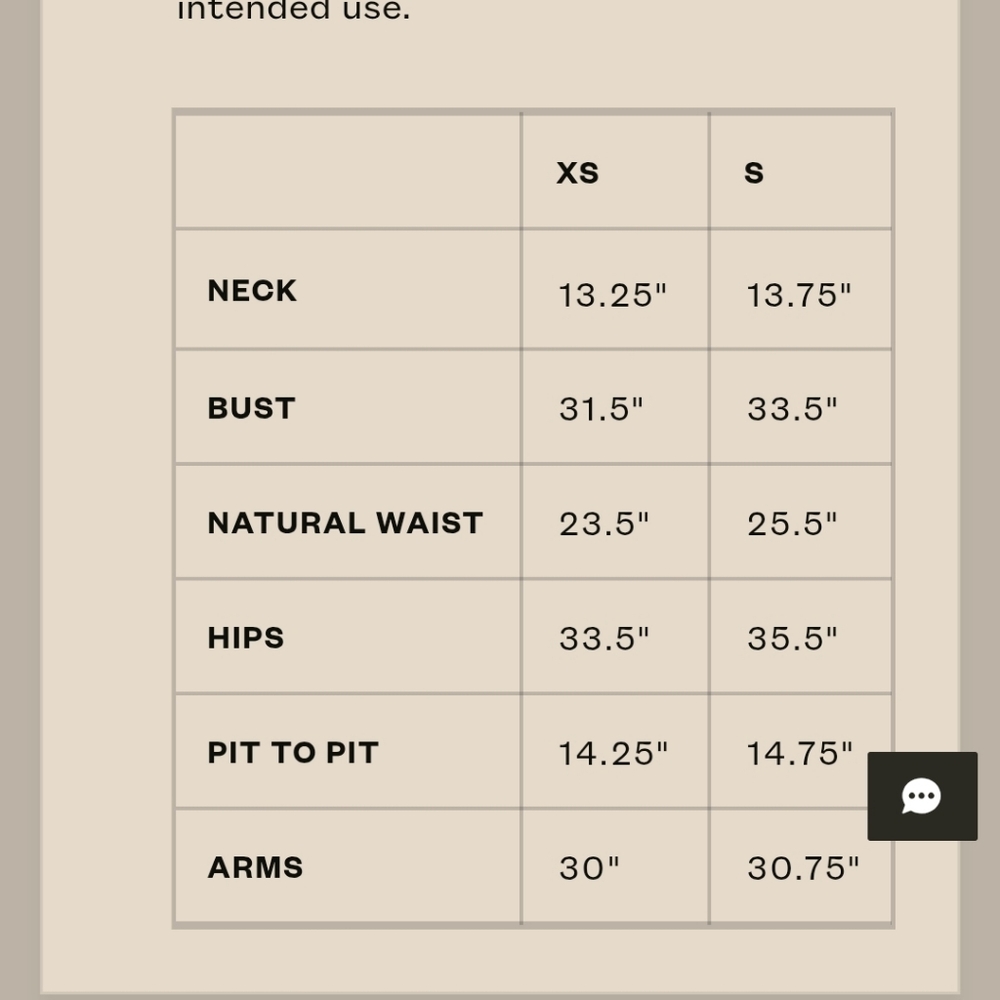Select the XS neck value 13.25"

point(613,295)
